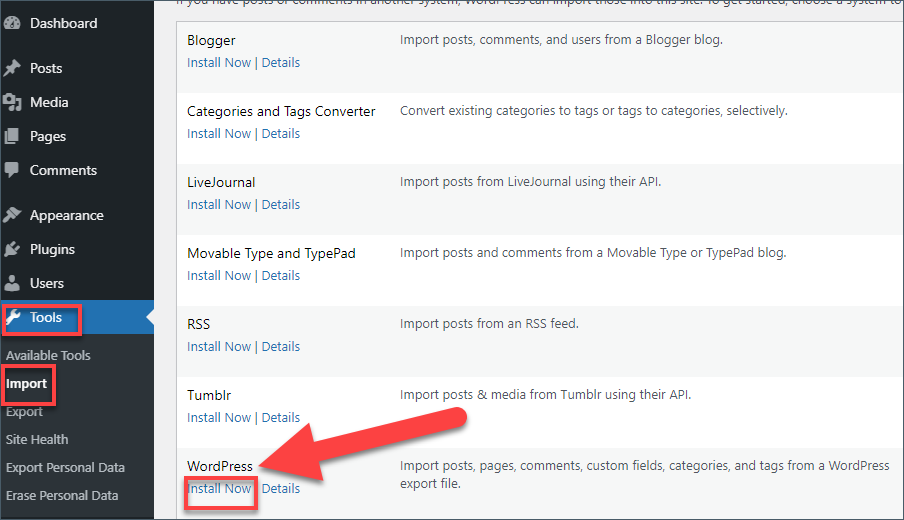Open the Site Health submenu item
Viewport: 904px width, 520px height.
[37, 439]
